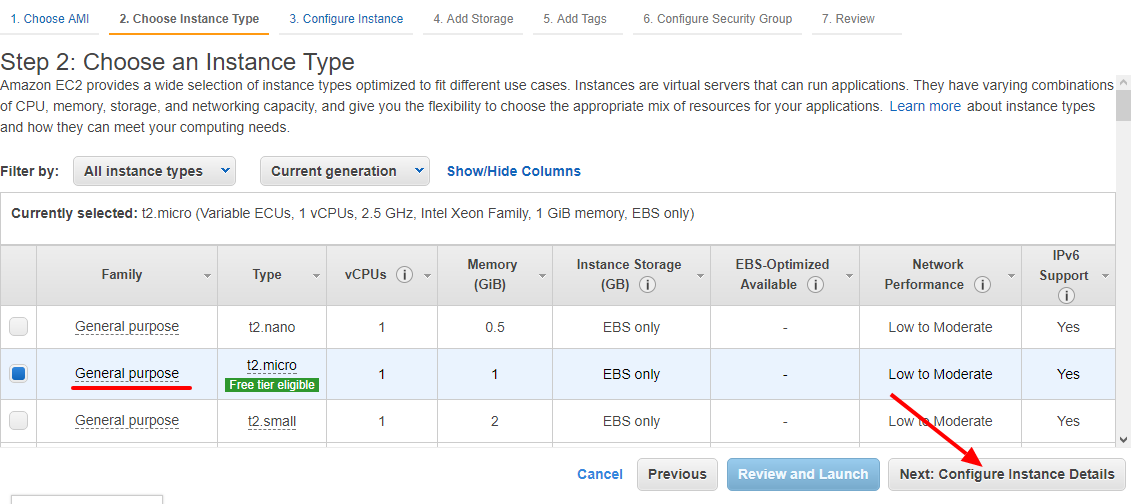
Task: Select the t2.small instance checkbox
Action: (x=18, y=420)
